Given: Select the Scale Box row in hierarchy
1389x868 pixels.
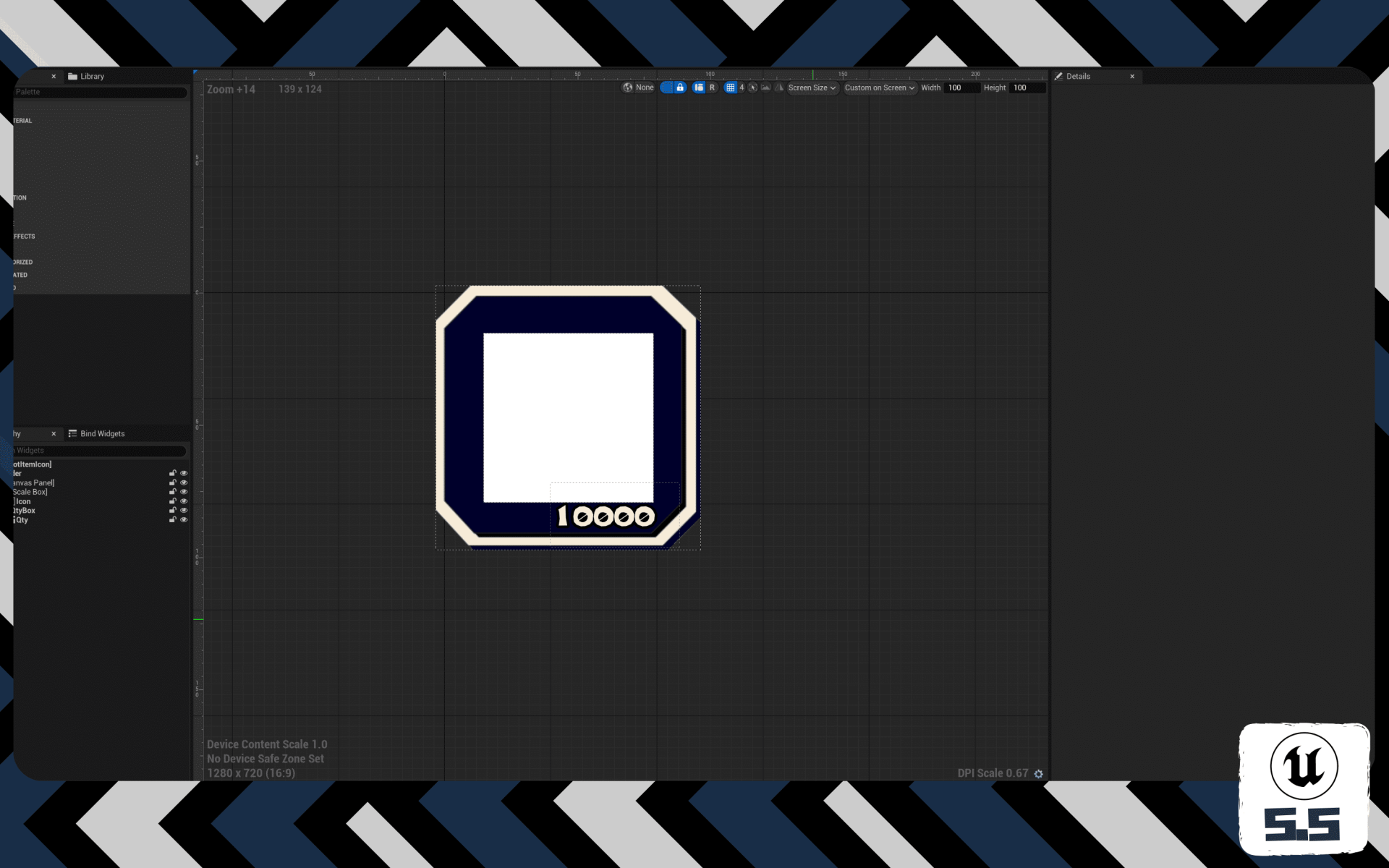Looking at the screenshot, I should [x=30, y=492].
